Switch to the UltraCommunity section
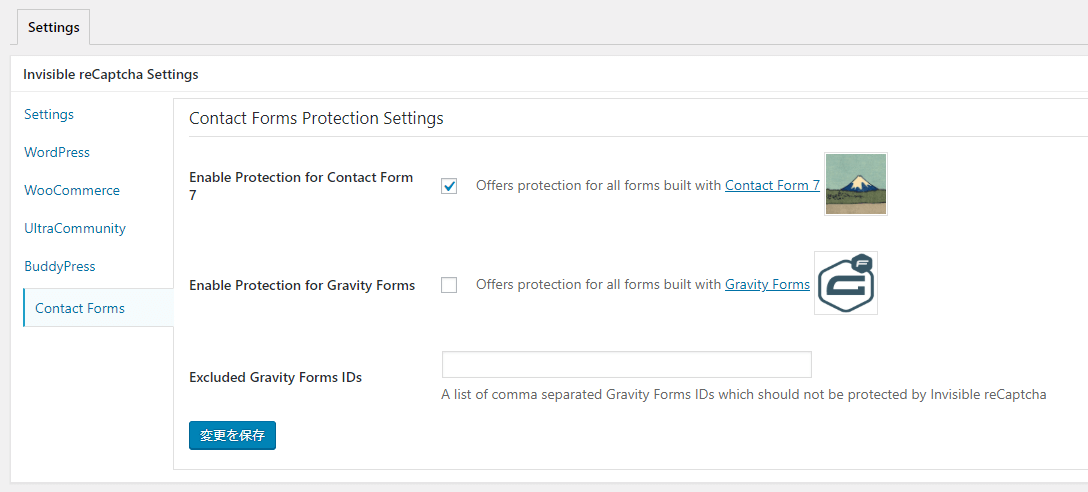The image size is (1088, 492). pyautogui.click(x=75, y=228)
